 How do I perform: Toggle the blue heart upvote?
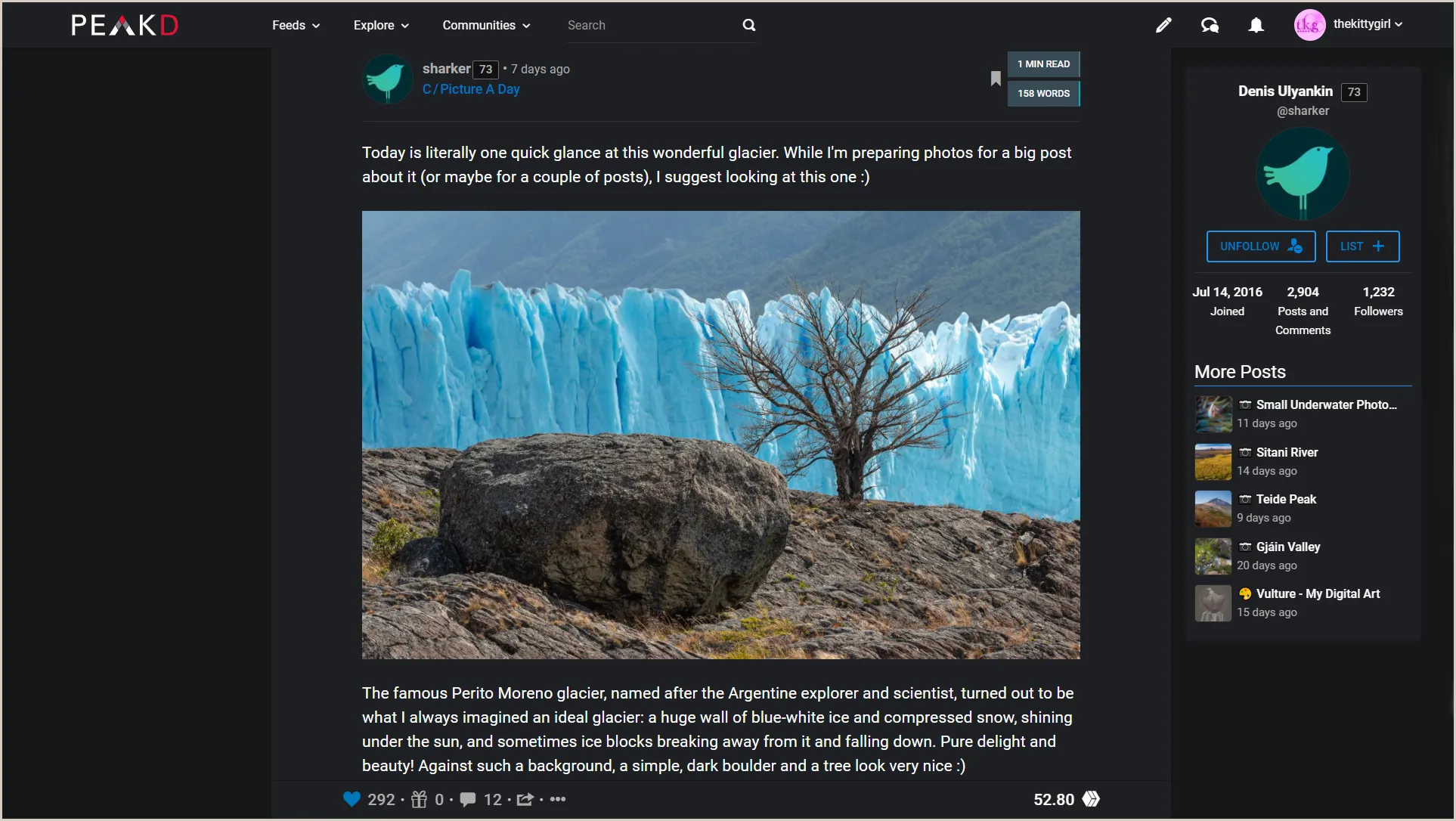[x=352, y=799]
